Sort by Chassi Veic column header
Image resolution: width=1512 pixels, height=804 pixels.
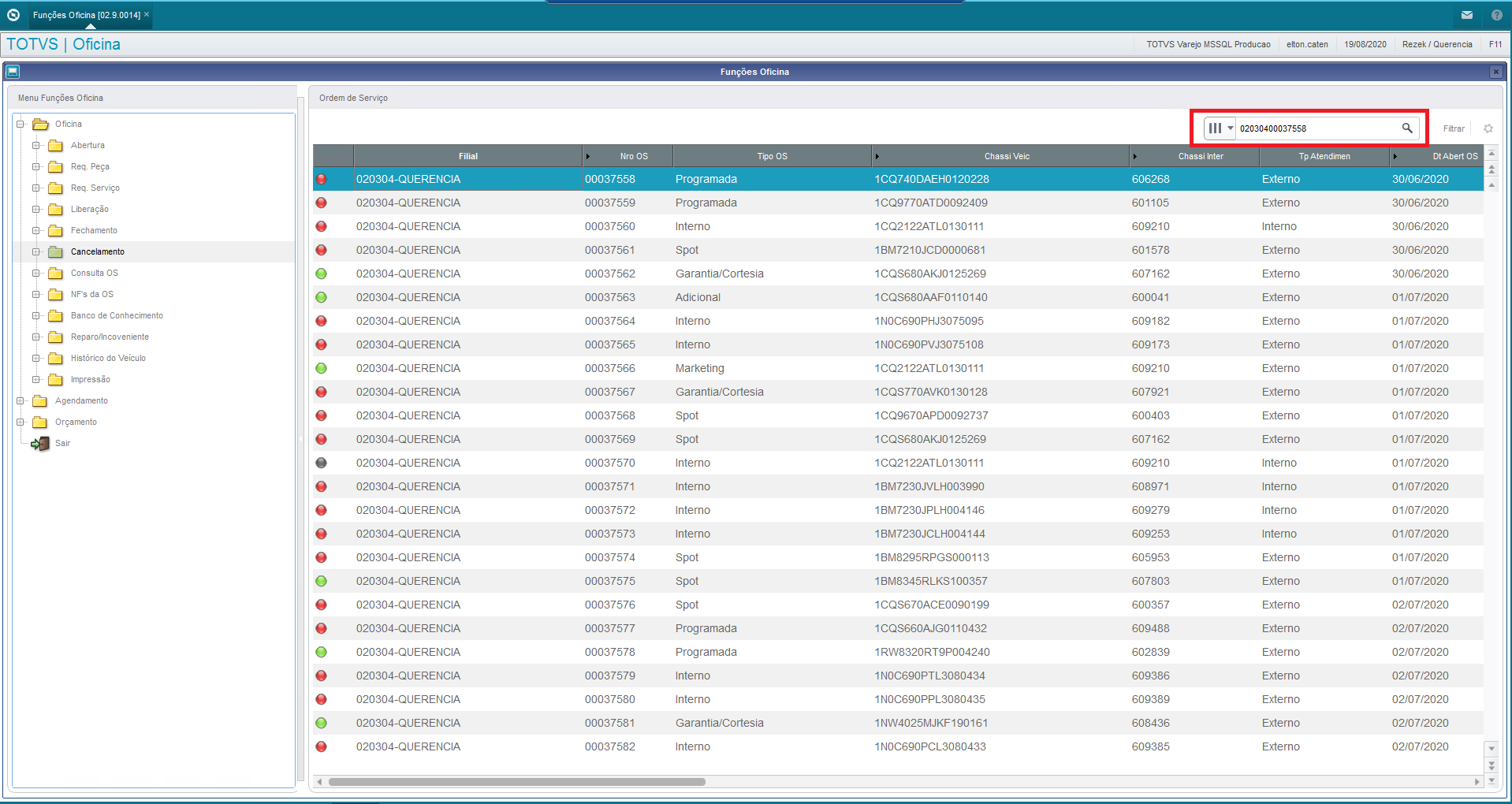click(1001, 156)
